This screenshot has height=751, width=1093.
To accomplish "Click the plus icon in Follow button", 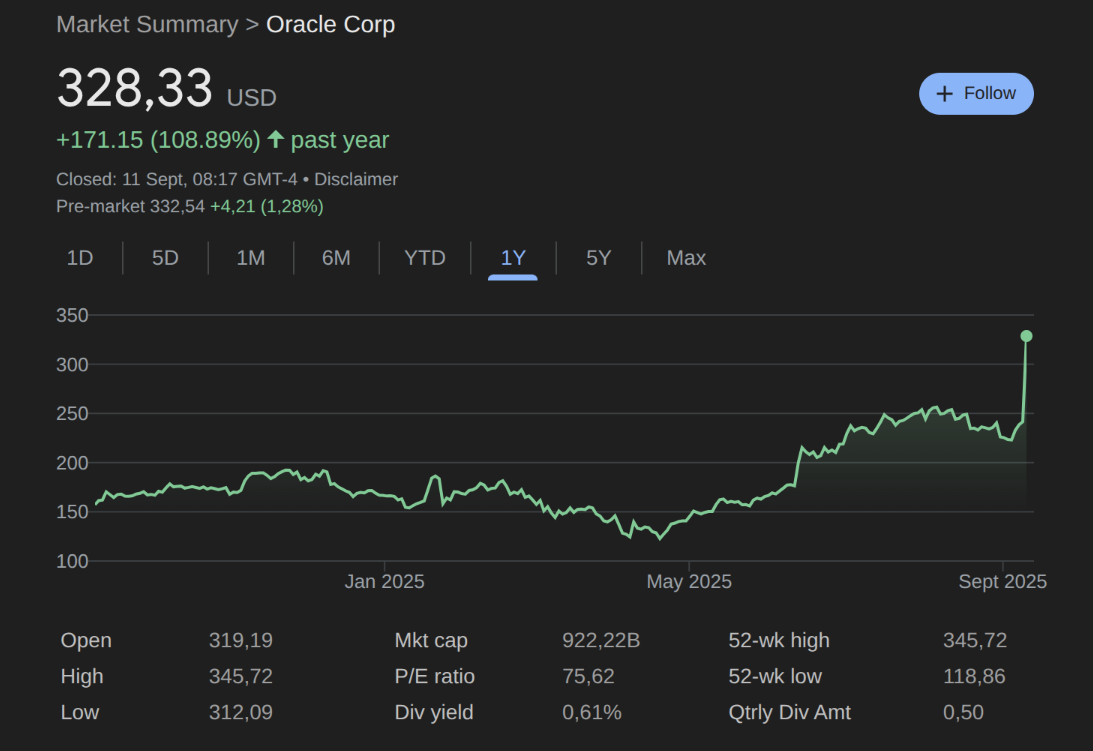I will (945, 93).
